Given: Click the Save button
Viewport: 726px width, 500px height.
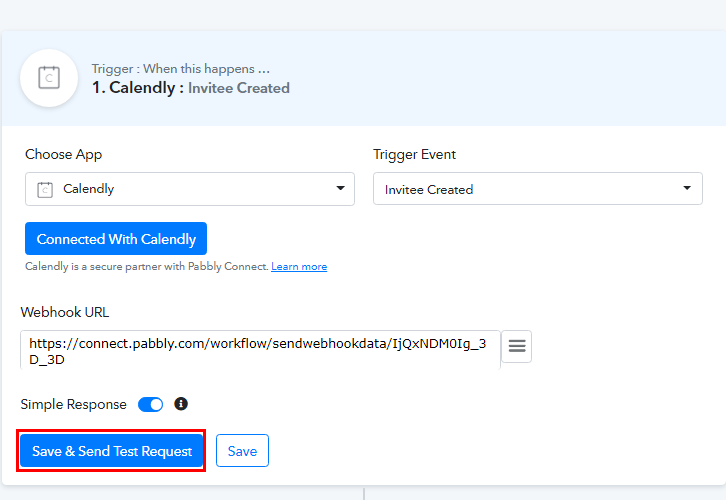Looking at the screenshot, I should (242, 450).
